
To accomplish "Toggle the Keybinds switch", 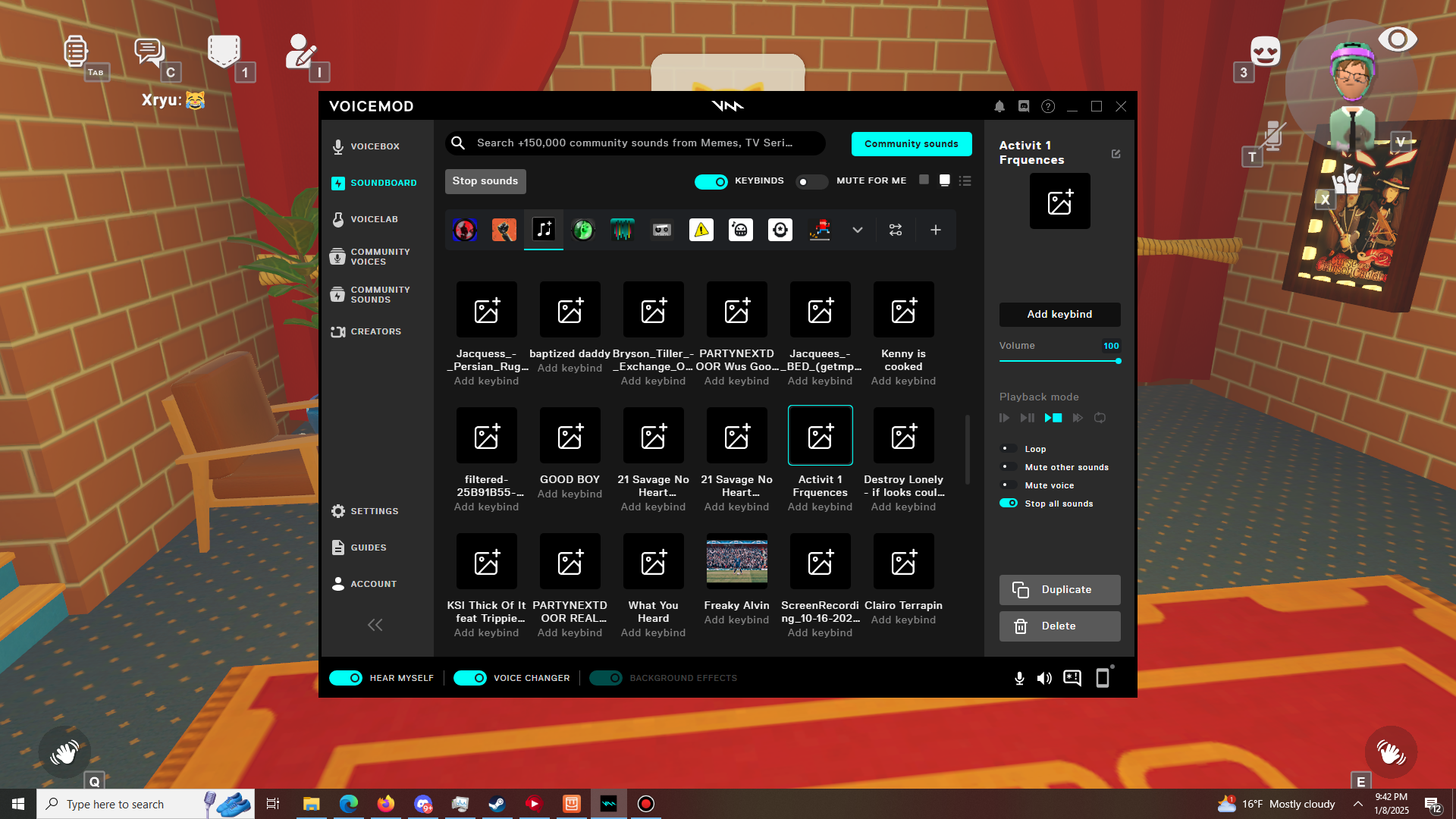I will [711, 181].
